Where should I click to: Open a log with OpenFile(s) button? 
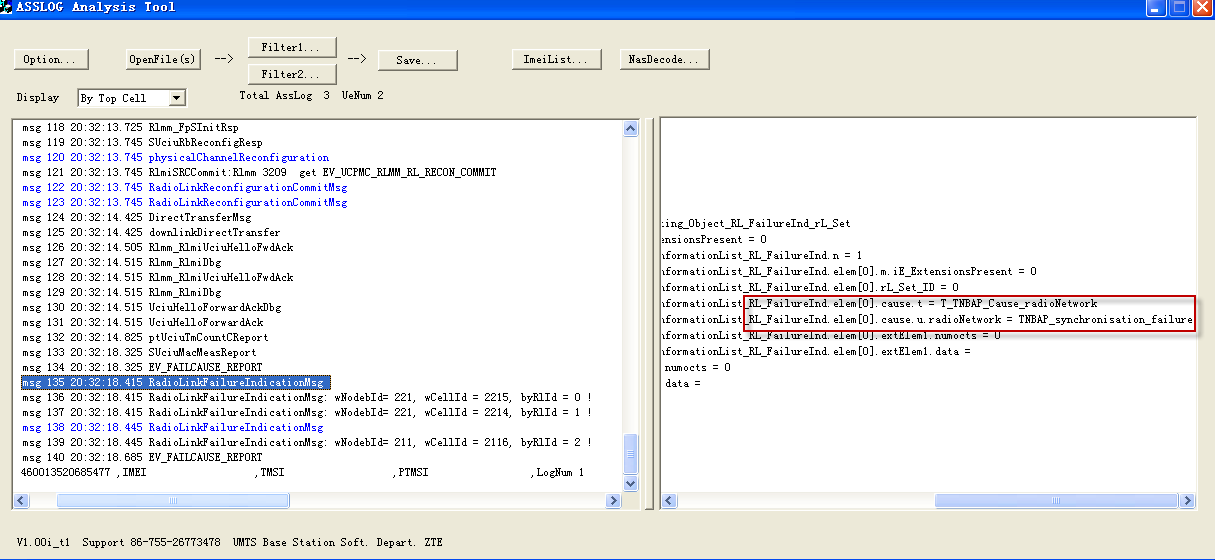pyautogui.click(x=163, y=60)
